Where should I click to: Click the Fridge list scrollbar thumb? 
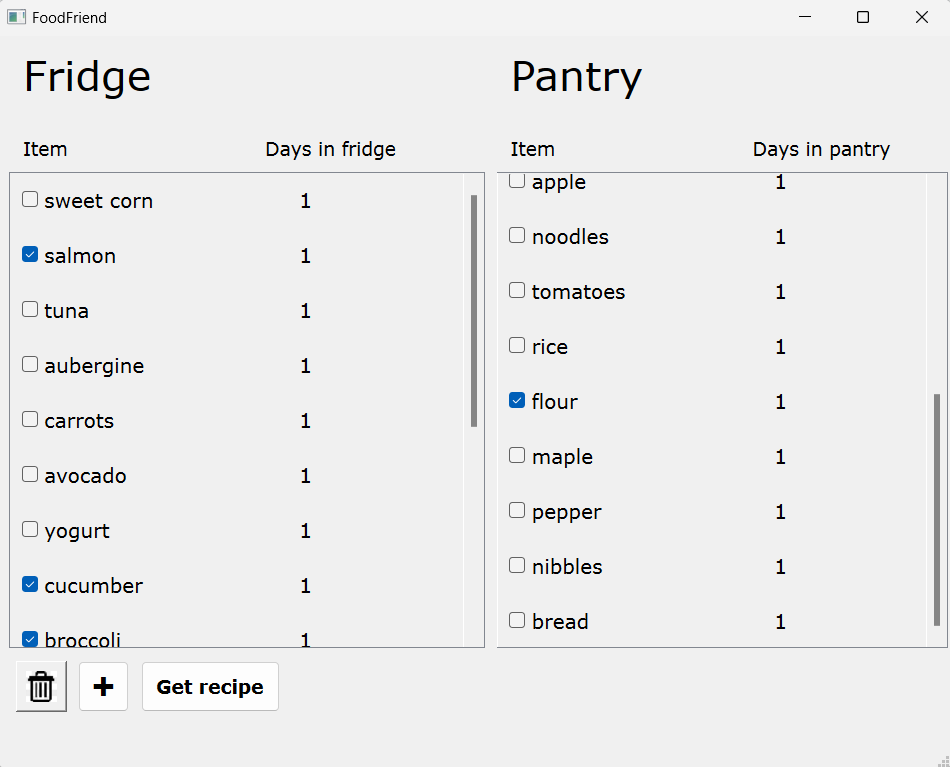coord(474,310)
